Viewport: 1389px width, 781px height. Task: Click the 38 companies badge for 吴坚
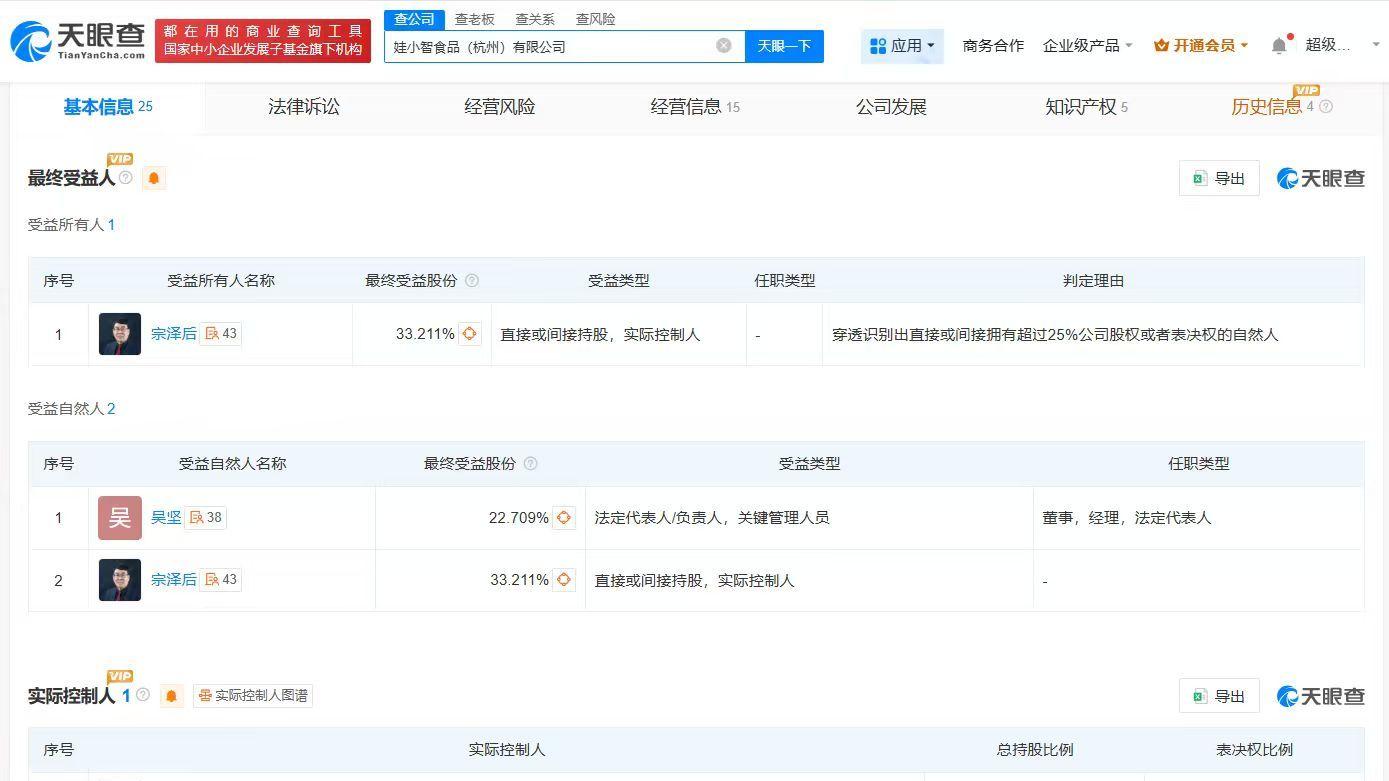click(206, 518)
